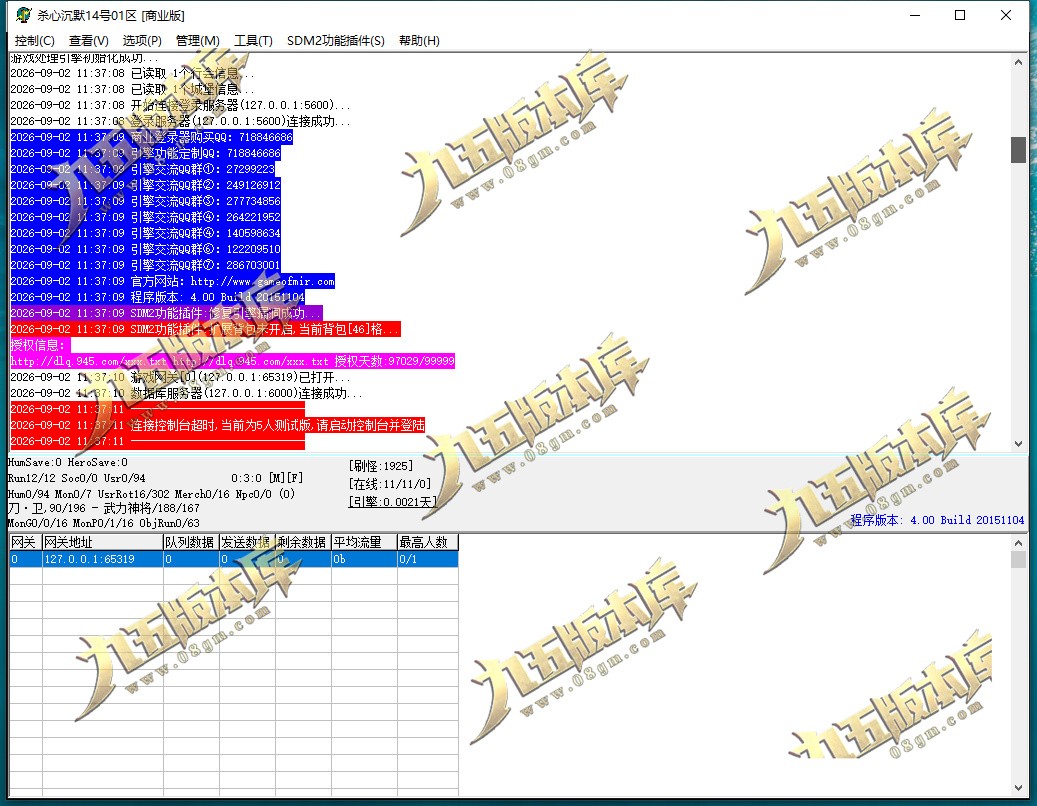
Task: Open the 选项(P) menu
Action: click(x=142, y=40)
